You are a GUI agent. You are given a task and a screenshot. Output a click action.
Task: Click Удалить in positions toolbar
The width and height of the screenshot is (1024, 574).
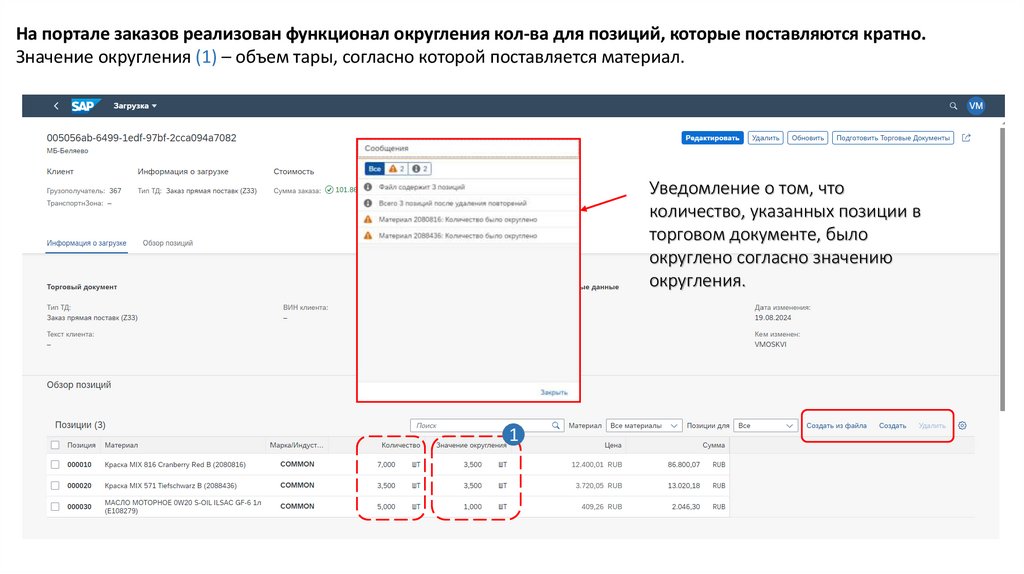pyautogui.click(x=931, y=426)
